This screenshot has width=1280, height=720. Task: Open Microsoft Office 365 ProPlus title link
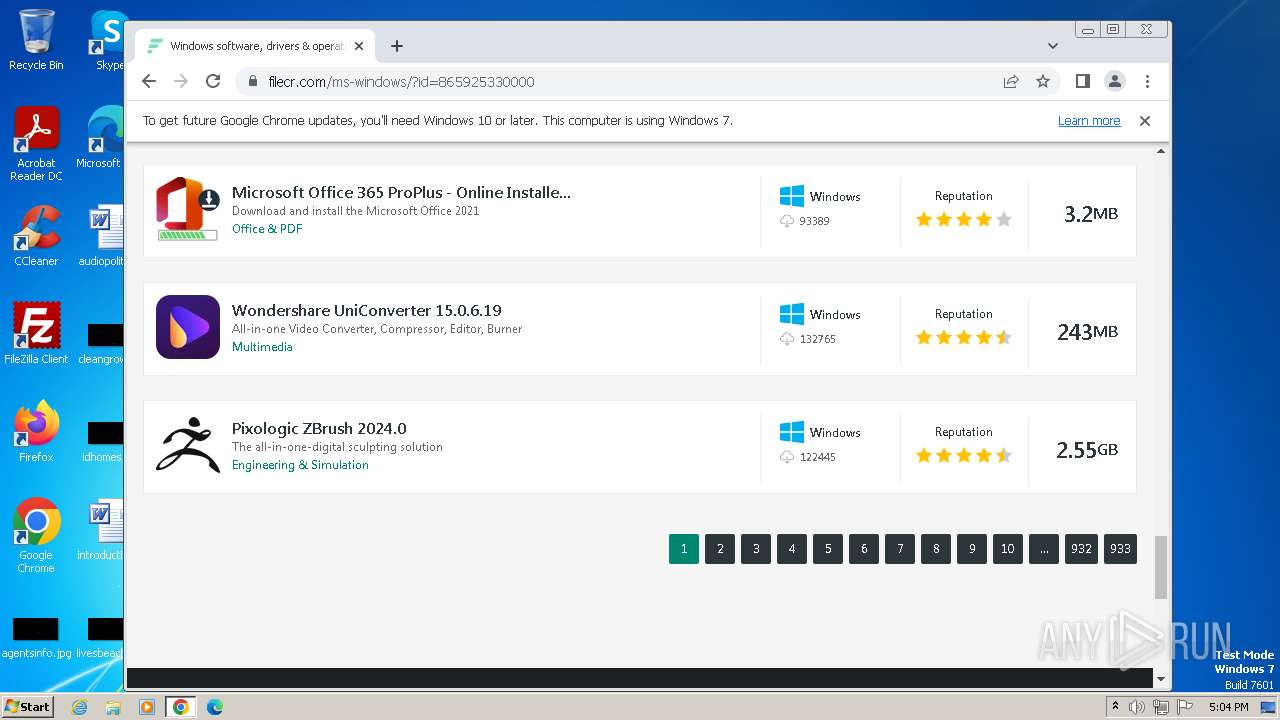pos(401,193)
